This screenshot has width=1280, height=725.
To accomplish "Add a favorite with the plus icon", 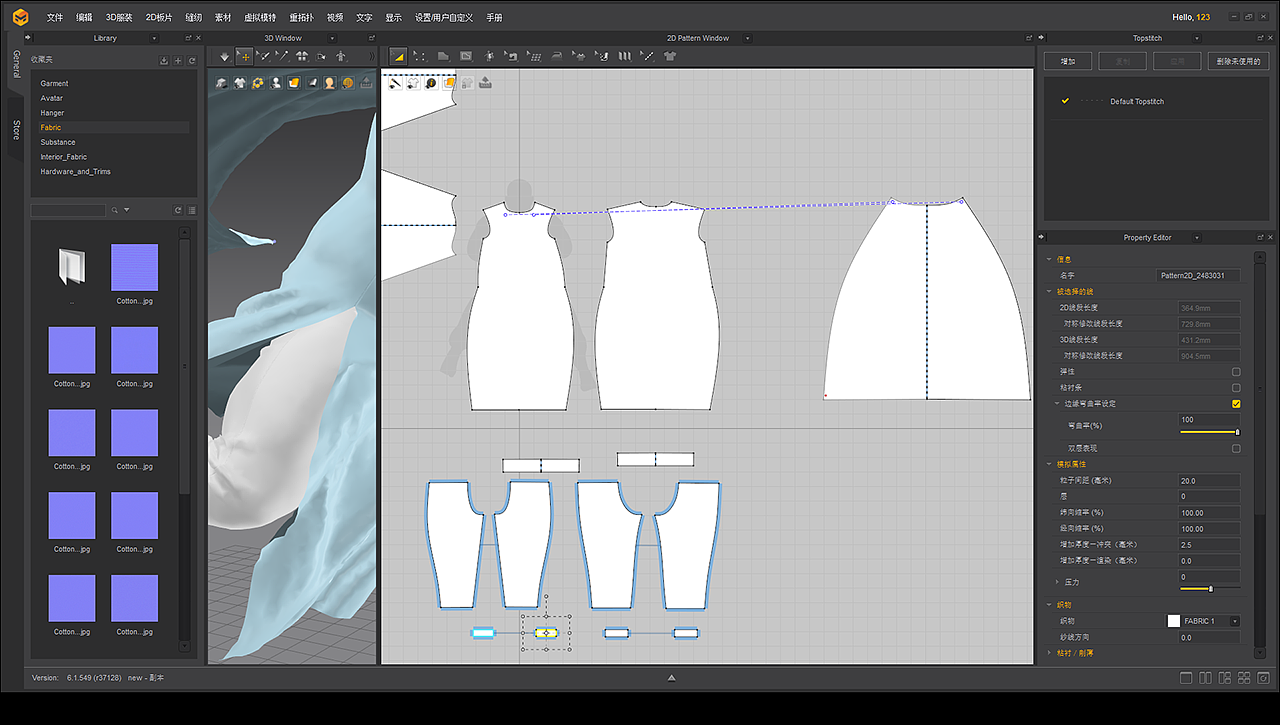I will coord(178,61).
